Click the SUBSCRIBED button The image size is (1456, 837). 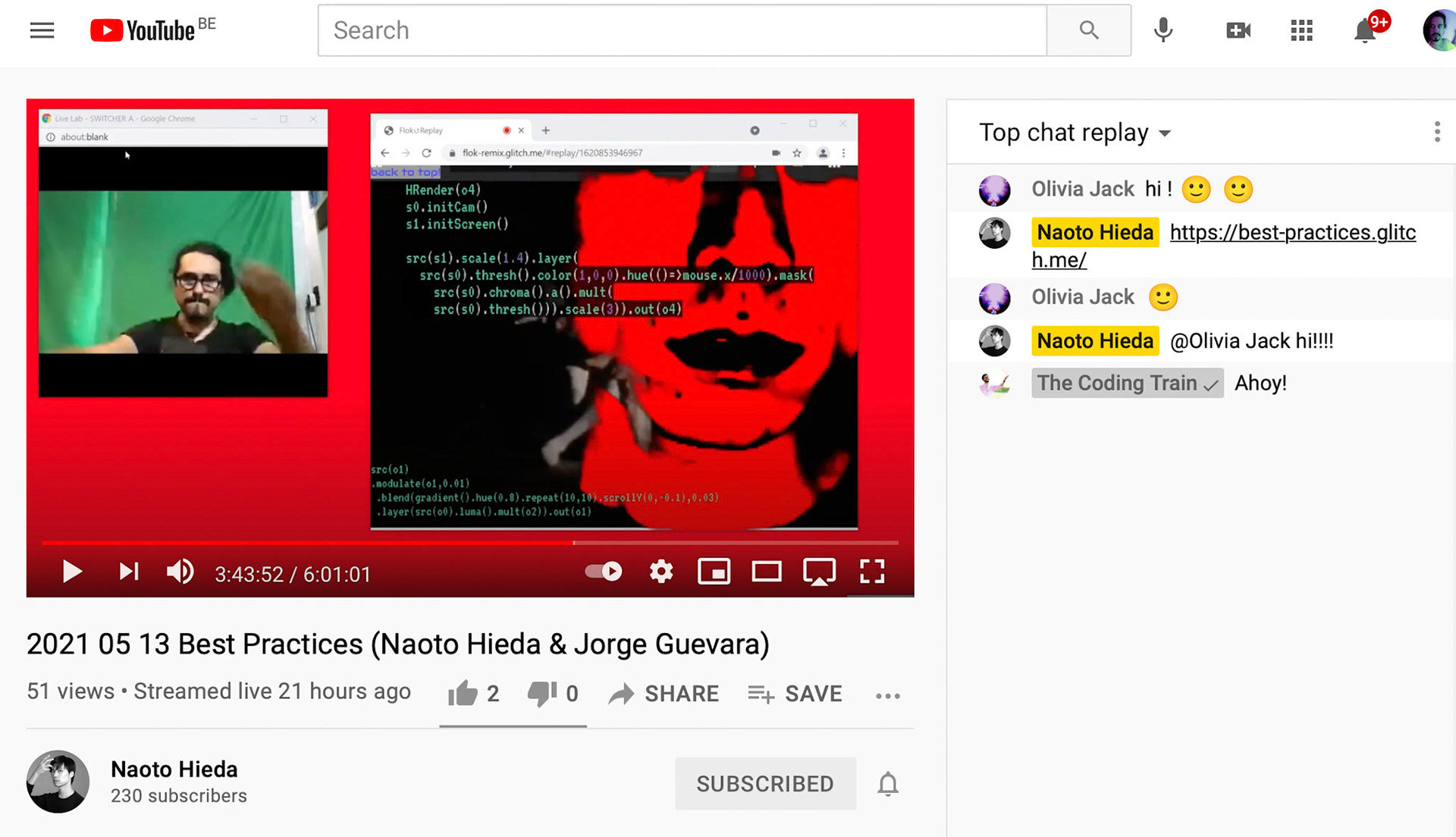pyautogui.click(x=765, y=783)
